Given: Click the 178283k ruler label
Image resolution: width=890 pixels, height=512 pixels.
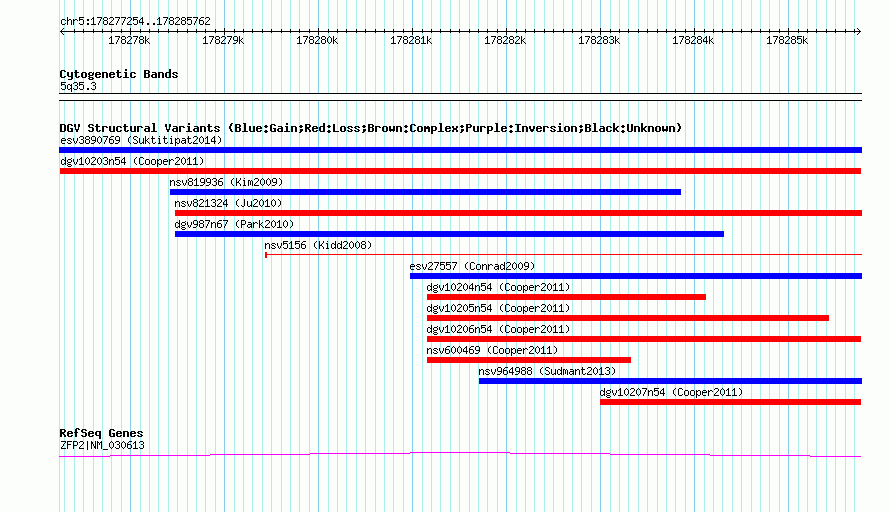Looking at the screenshot, I should 599,40.
